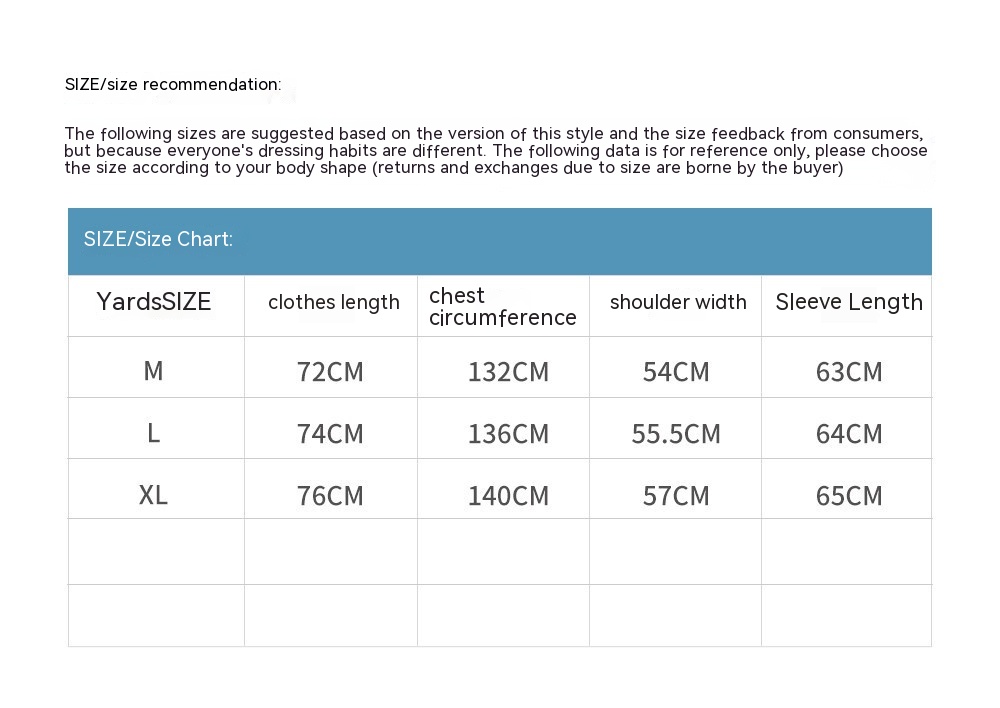
Task: Click the shoulder width column header
Action: pyautogui.click(x=678, y=303)
